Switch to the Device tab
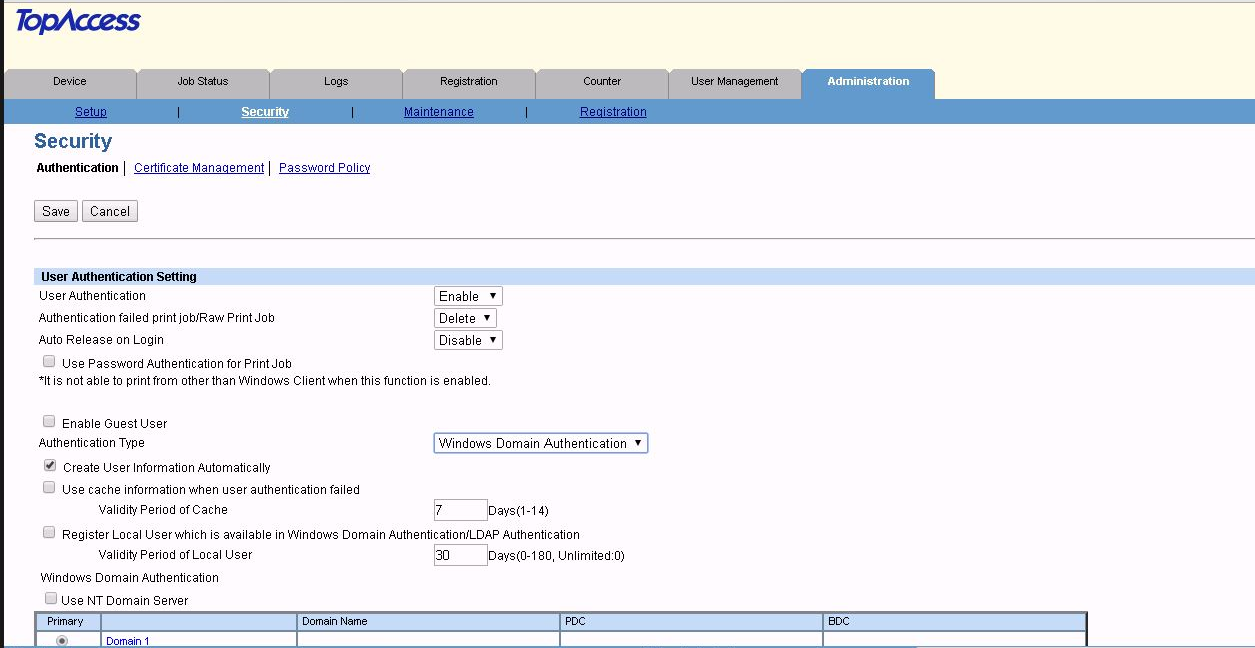The width and height of the screenshot is (1255, 648). (70, 82)
